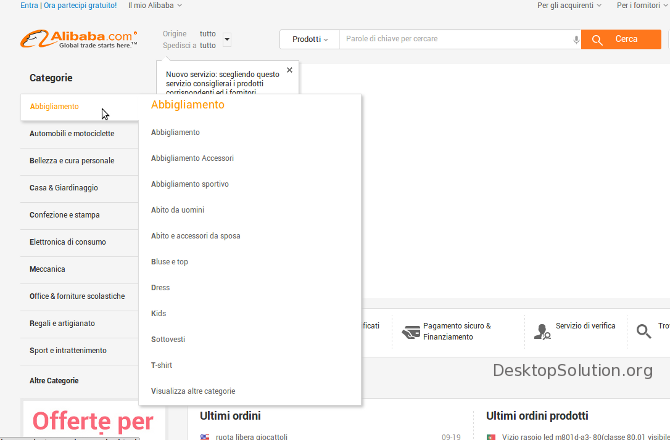The image size is (670, 440).
Task: Select Elettronica di consumo category
Action: tap(79, 242)
